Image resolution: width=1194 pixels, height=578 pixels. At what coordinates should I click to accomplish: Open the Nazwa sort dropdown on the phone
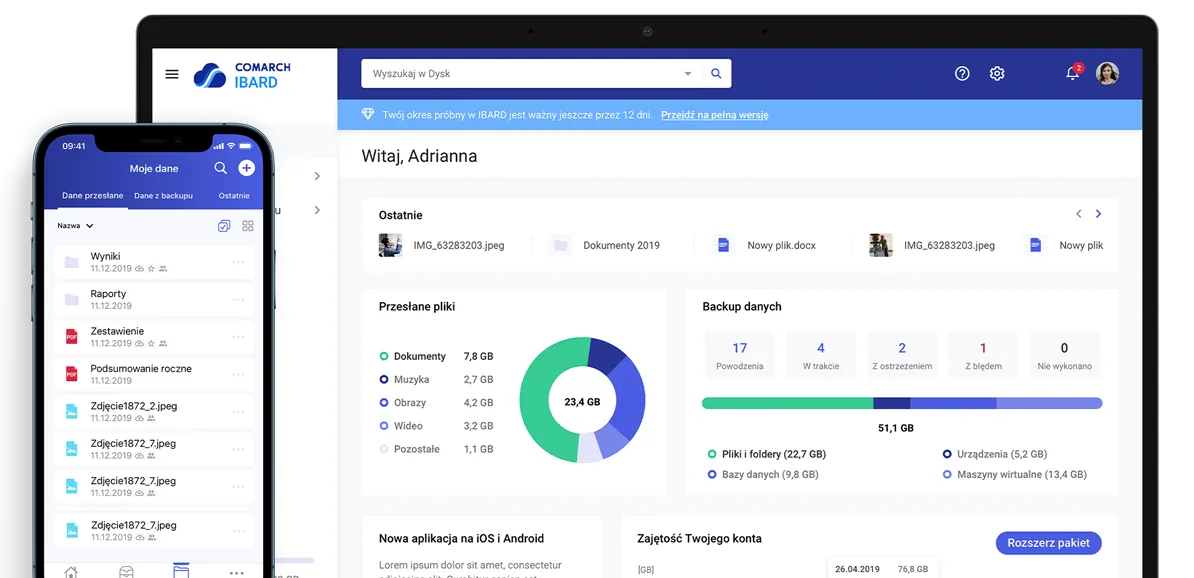tap(75, 226)
